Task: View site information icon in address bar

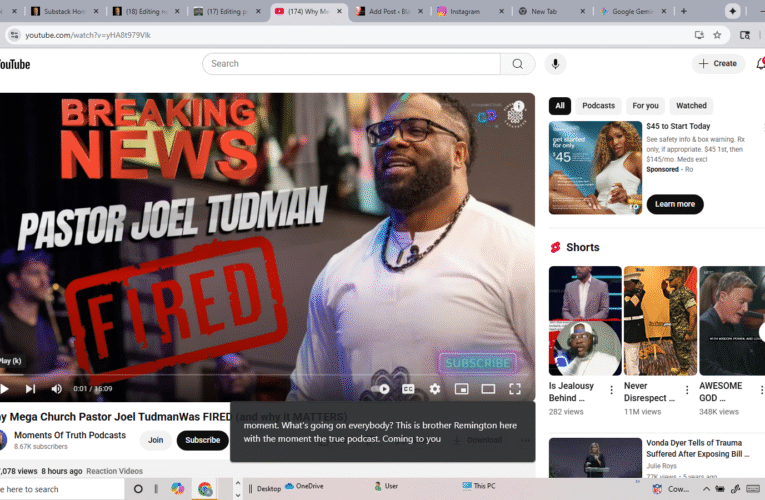Action: coord(14,35)
